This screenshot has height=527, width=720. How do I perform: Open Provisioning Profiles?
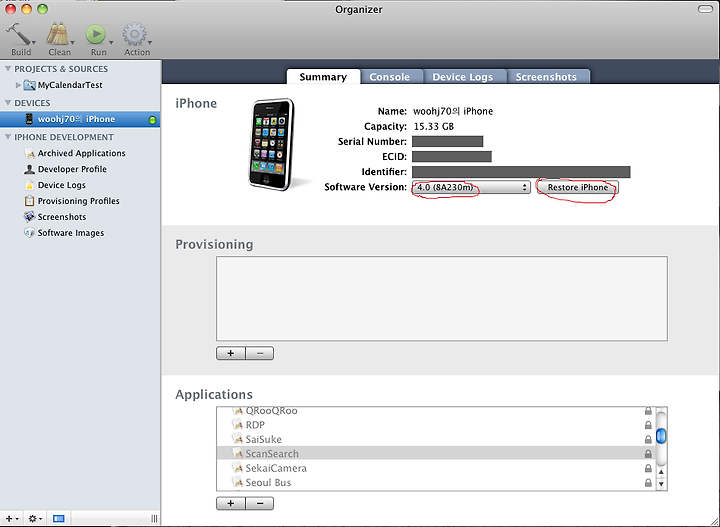[79, 201]
